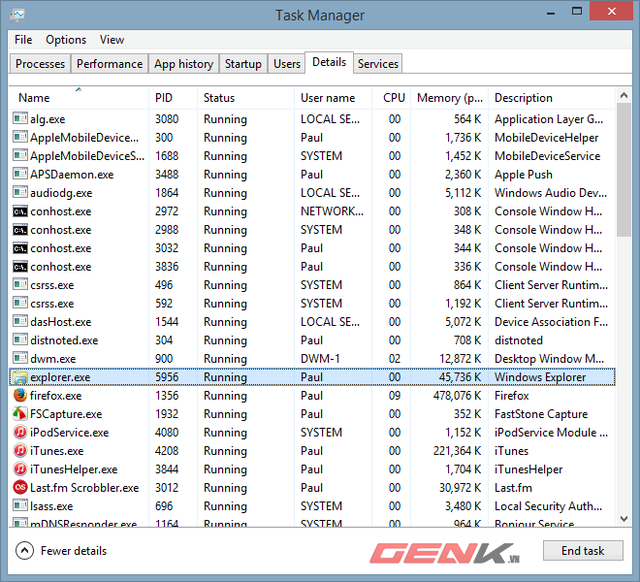Select csrss.exe with PID 592
This screenshot has height=582, width=640.
coord(312,303)
